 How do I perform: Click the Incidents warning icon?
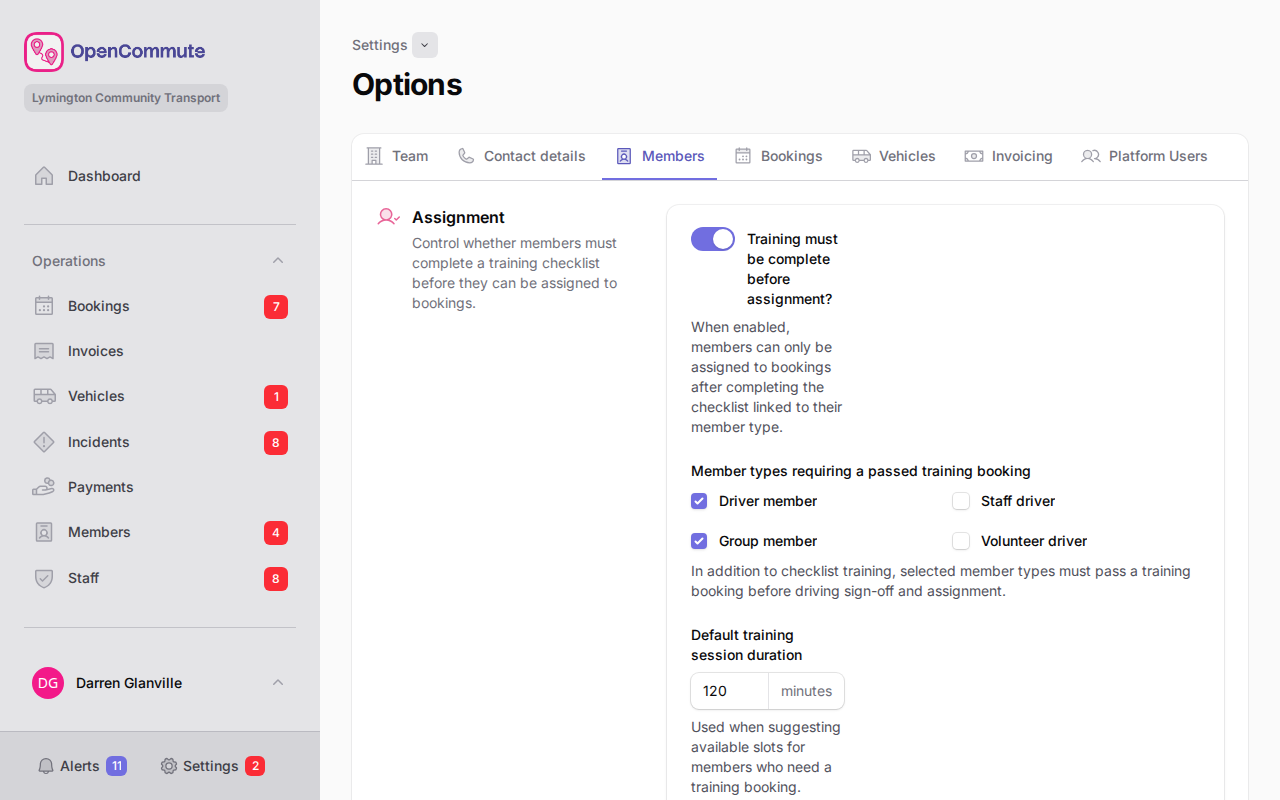(44, 442)
